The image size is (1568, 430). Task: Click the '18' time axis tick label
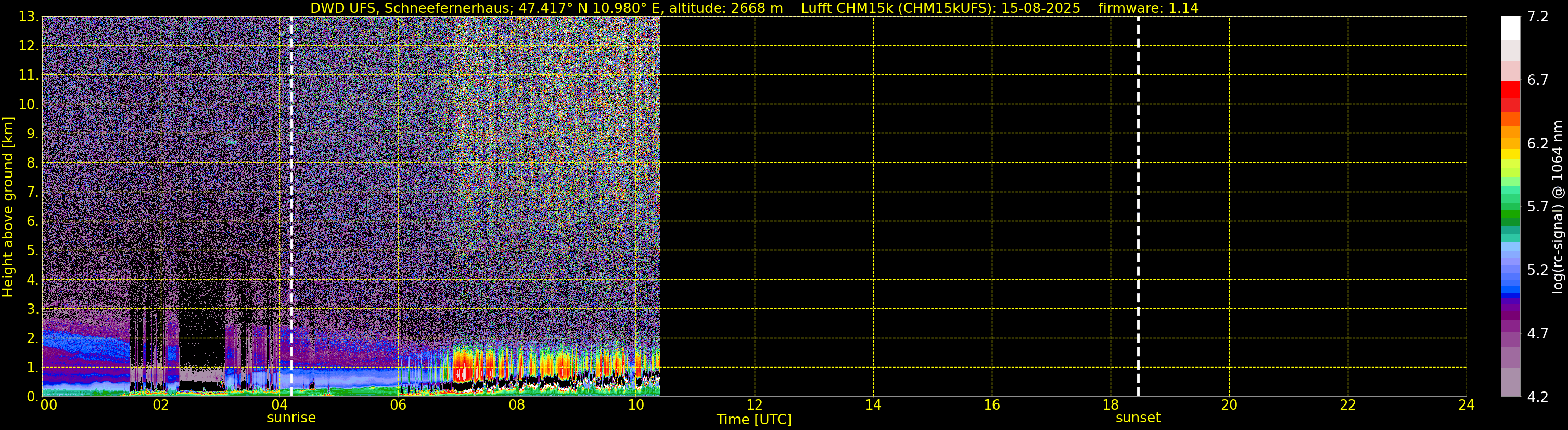(x=1110, y=405)
